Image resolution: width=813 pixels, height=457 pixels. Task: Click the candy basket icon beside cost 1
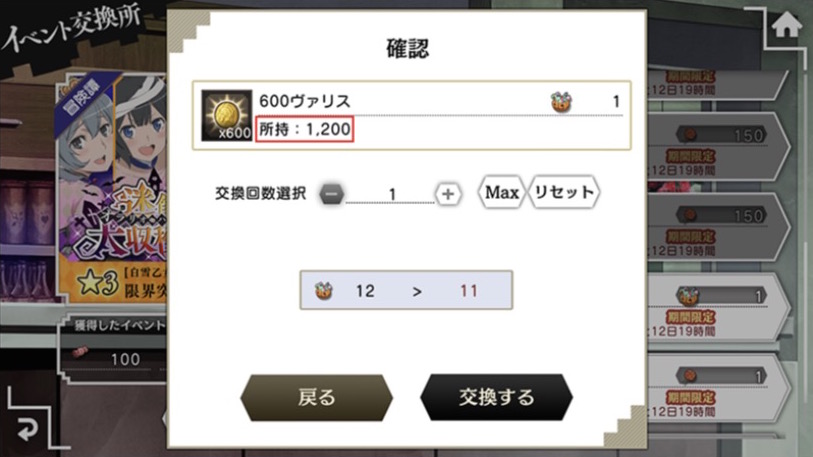tap(561, 102)
